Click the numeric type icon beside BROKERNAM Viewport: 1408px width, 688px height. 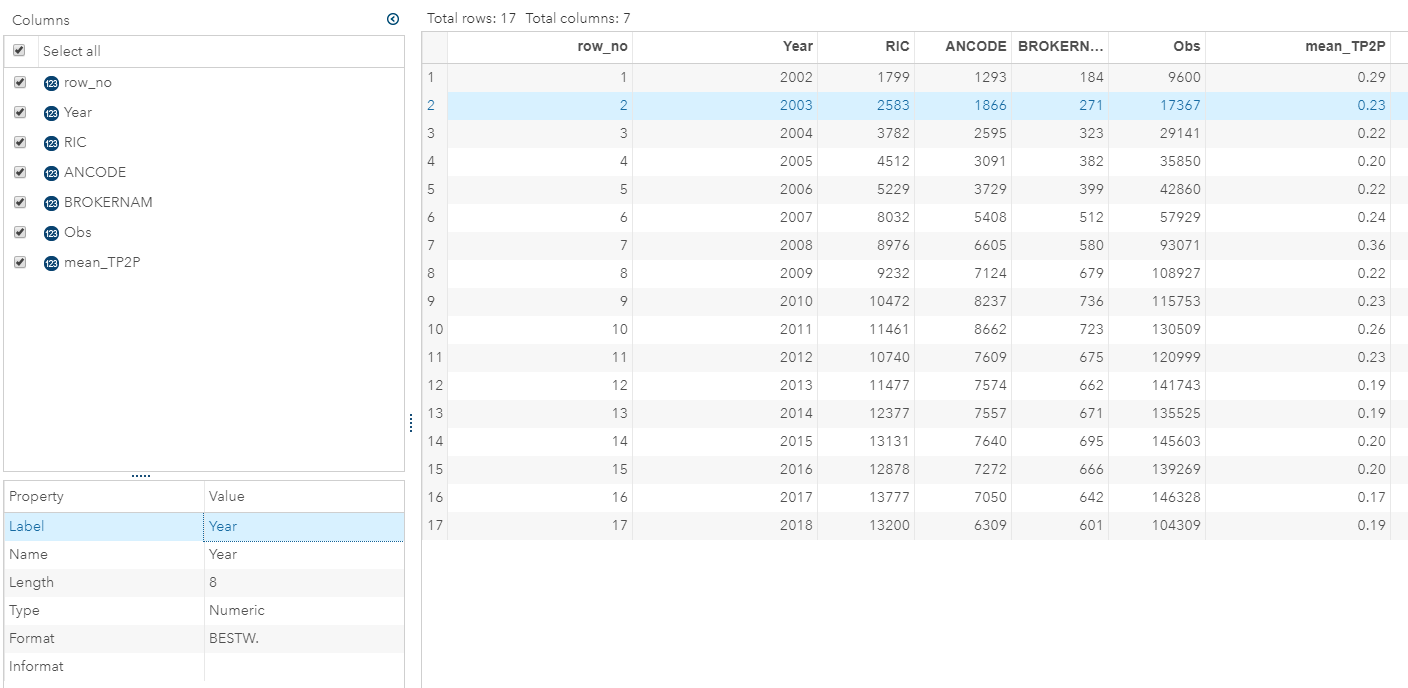click(52, 202)
